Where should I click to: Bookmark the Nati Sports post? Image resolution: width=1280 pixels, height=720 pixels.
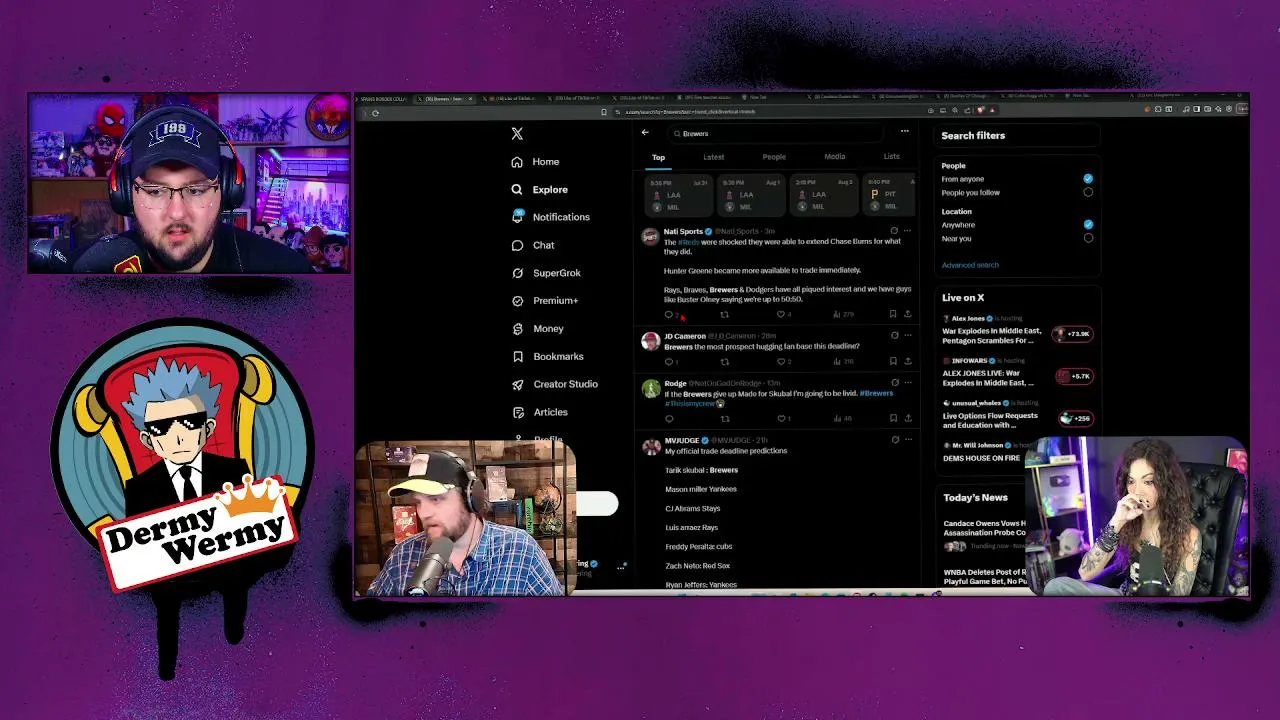coord(893,315)
